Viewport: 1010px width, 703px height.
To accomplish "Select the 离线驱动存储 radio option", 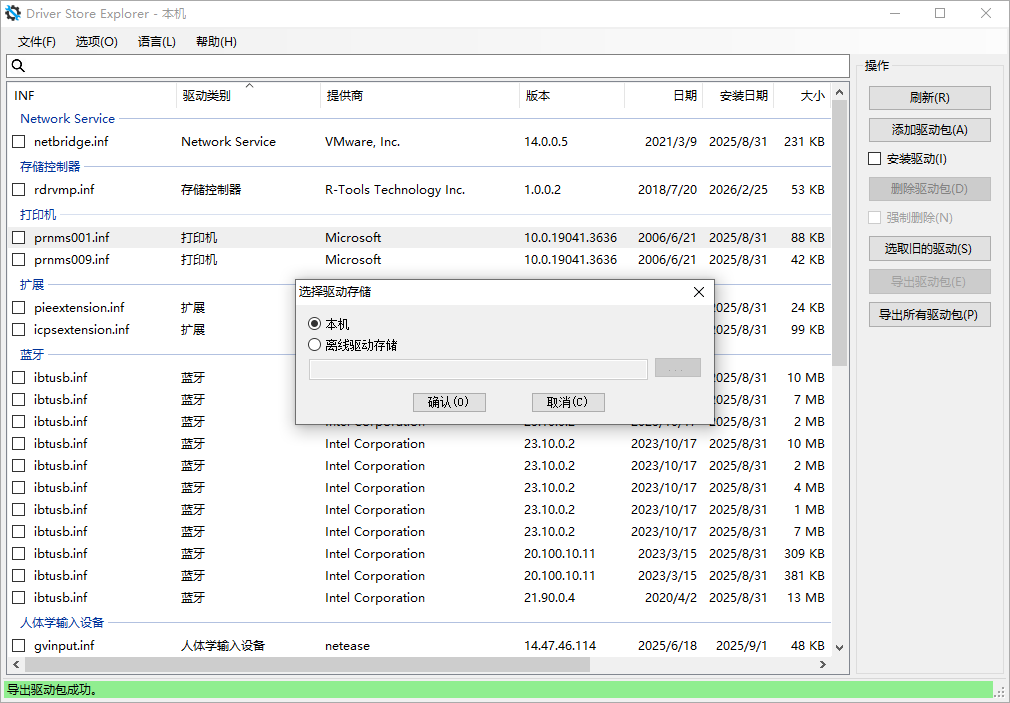I will (x=313, y=346).
